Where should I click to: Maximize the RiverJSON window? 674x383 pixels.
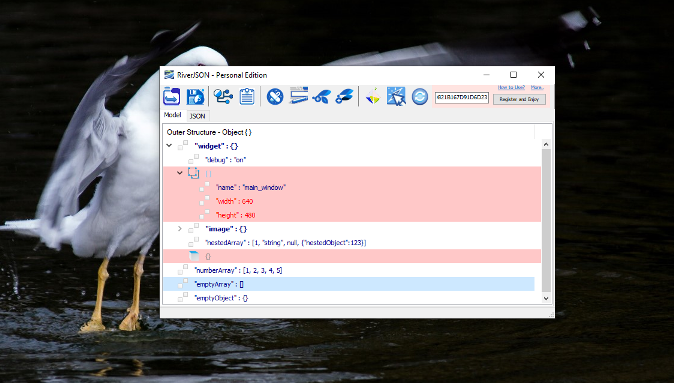point(513,75)
